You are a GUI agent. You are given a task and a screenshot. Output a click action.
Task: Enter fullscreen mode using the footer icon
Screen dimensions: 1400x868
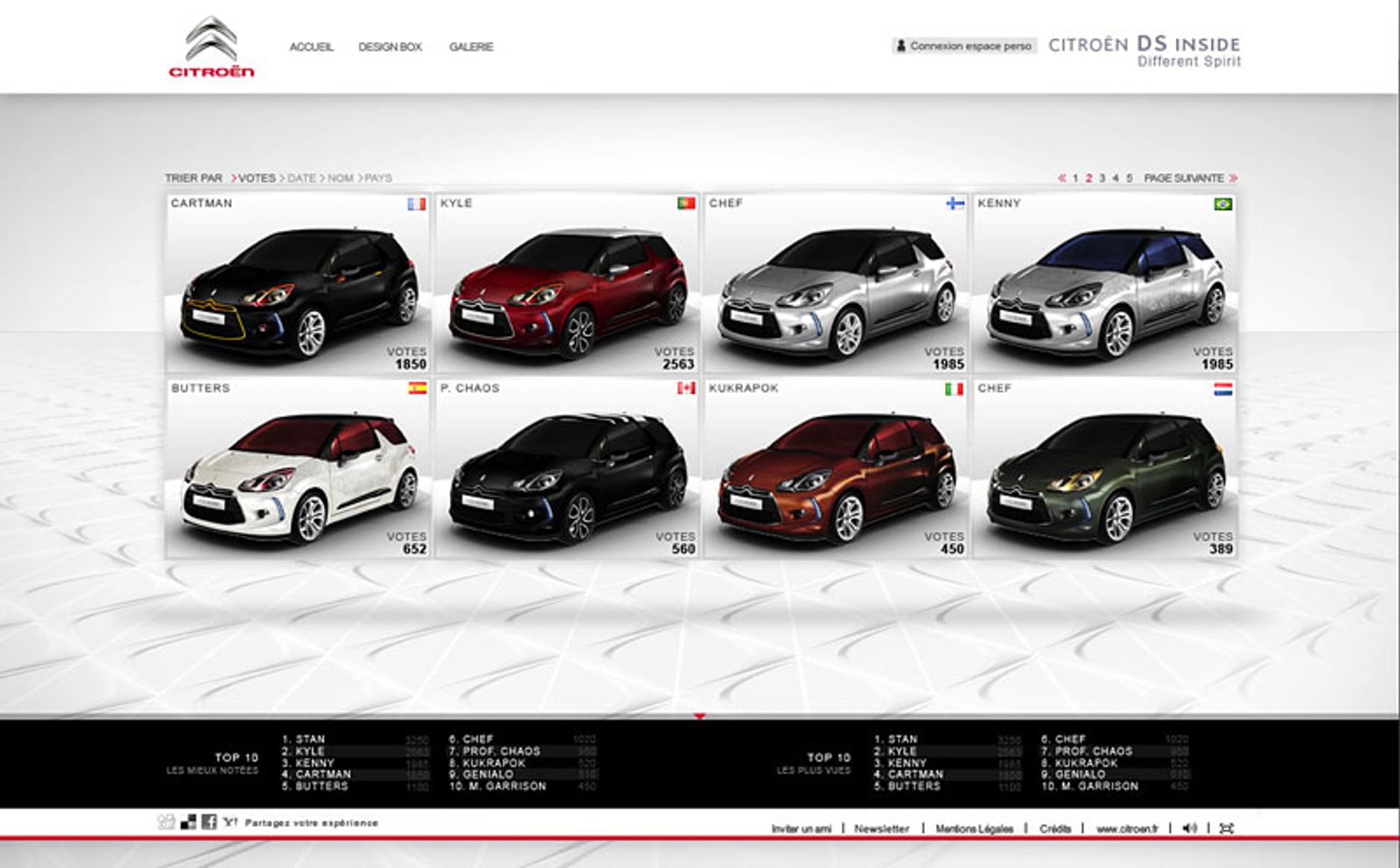pyautogui.click(x=1227, y=828)
